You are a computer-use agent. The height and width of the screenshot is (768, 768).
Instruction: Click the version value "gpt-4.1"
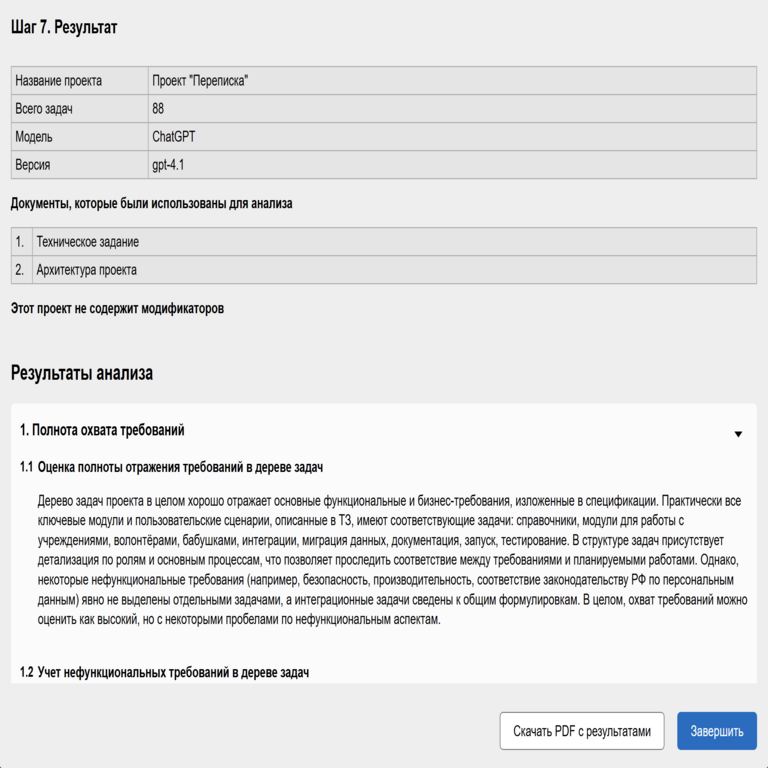168,164
